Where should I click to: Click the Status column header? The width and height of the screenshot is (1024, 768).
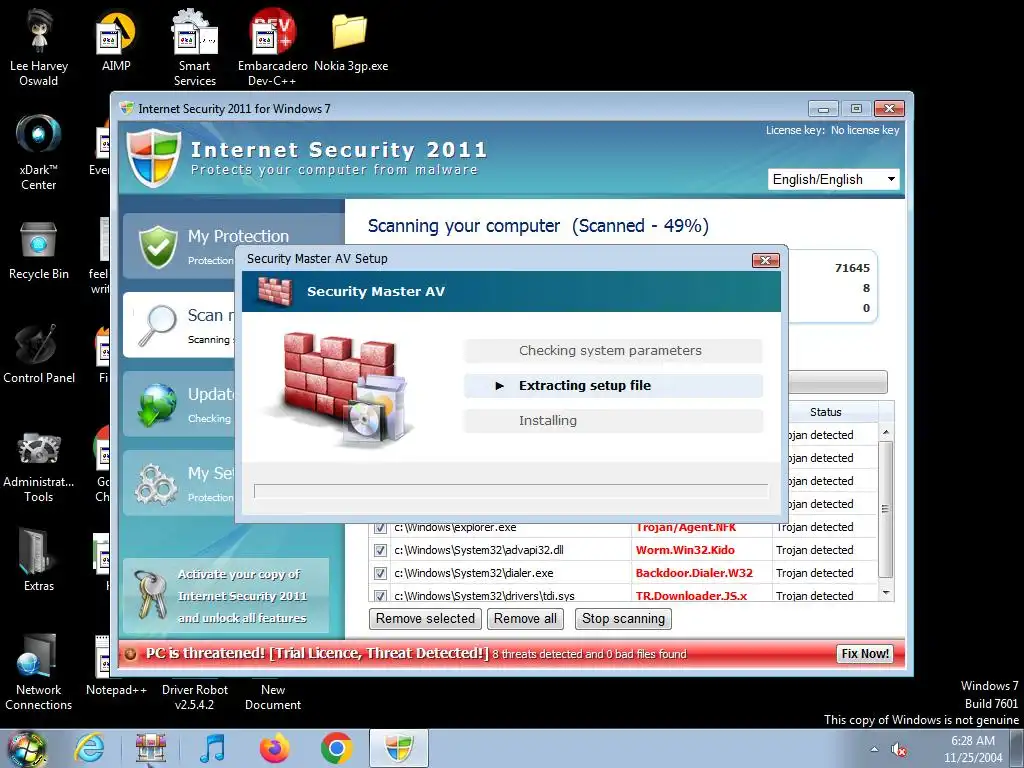tap(825, 412)
